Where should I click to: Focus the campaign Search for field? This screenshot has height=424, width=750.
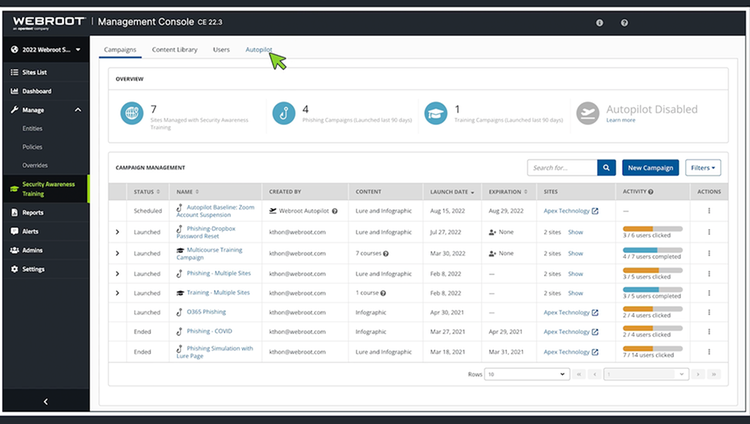tap(562, 167)
